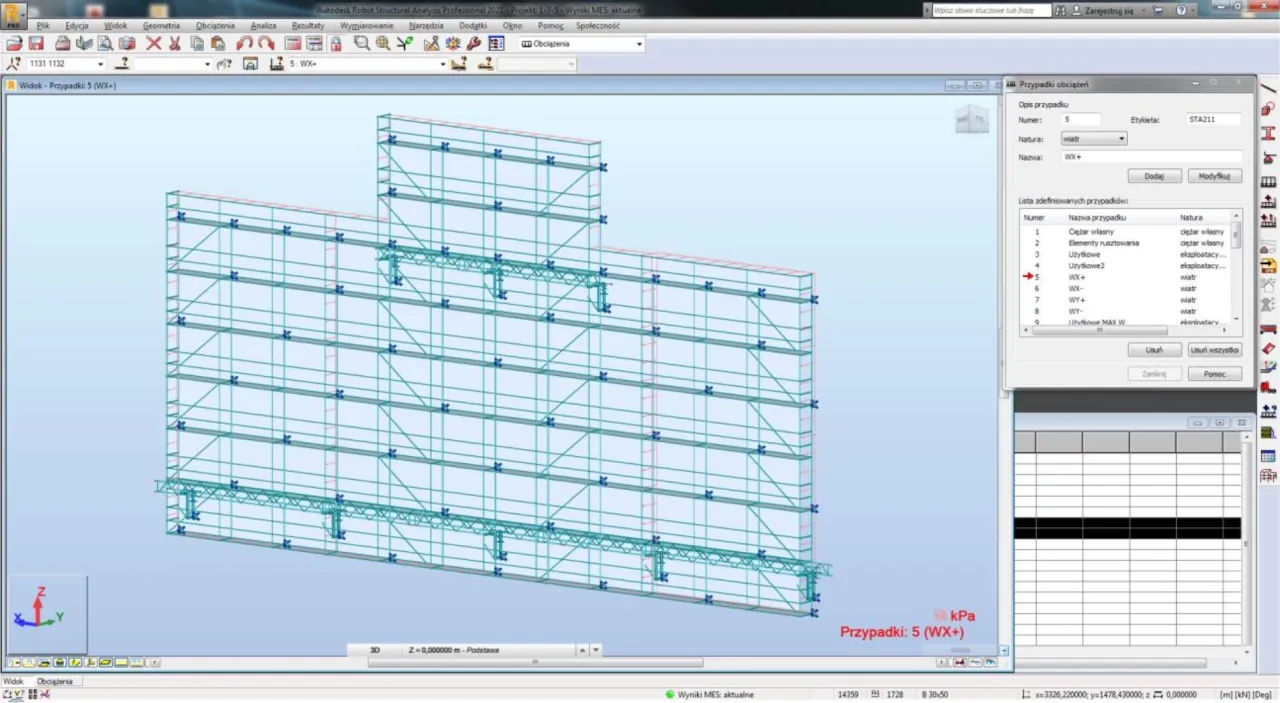Open the Analiza menu
Screen dimensions: 1280x703
click(x=263, y=25)
